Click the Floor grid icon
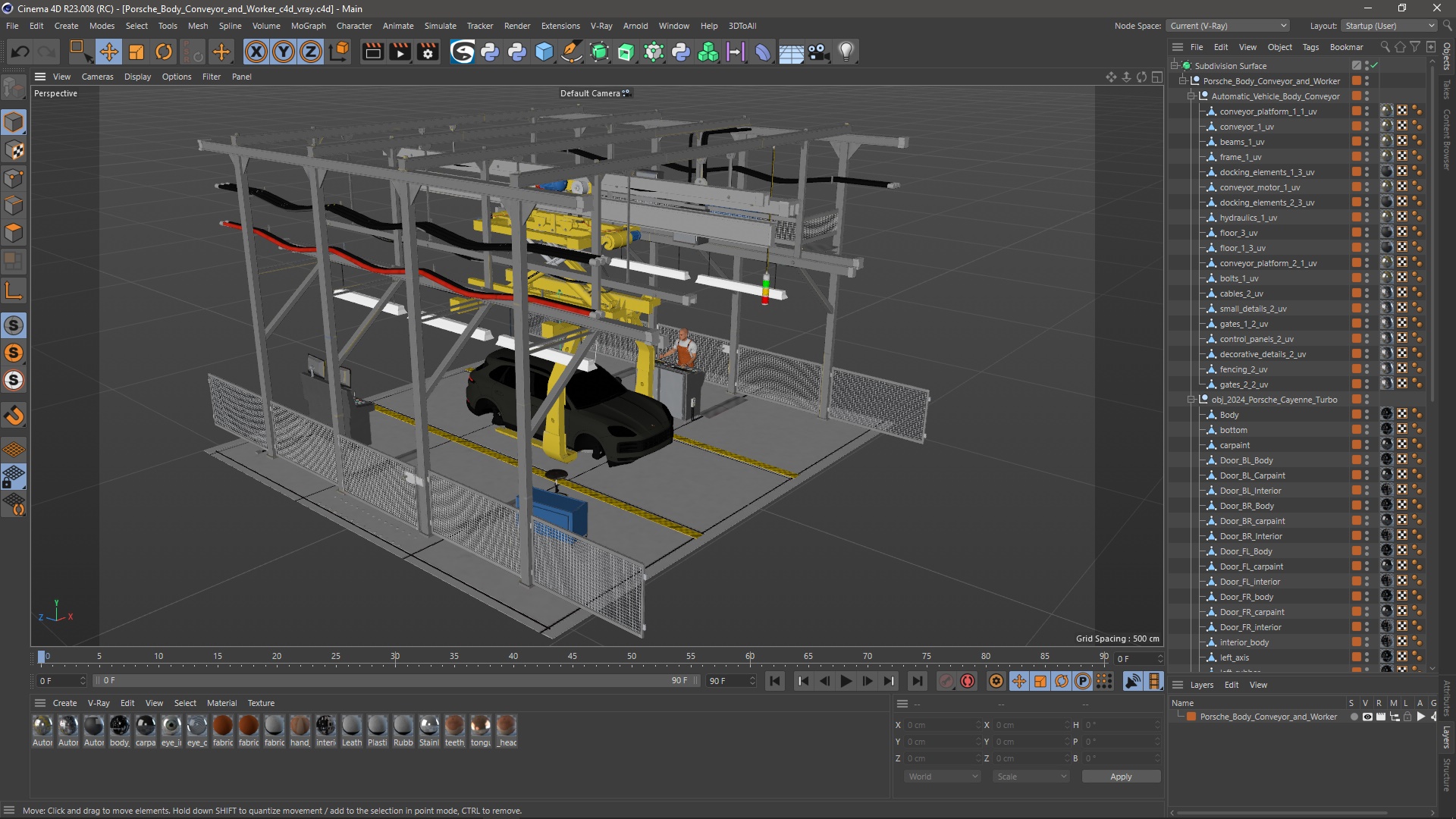Viewport: 1456px width, 819px height. [x=791, y=52]
